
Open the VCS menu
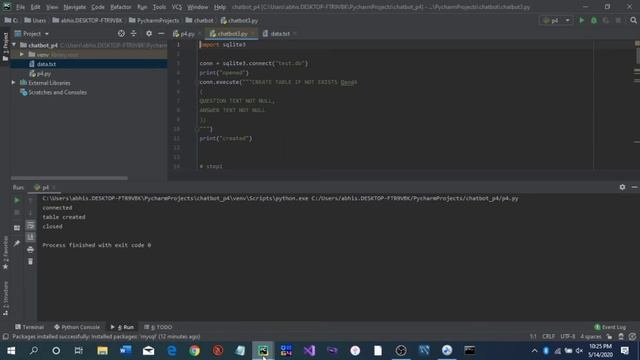[x=176, y=7]
